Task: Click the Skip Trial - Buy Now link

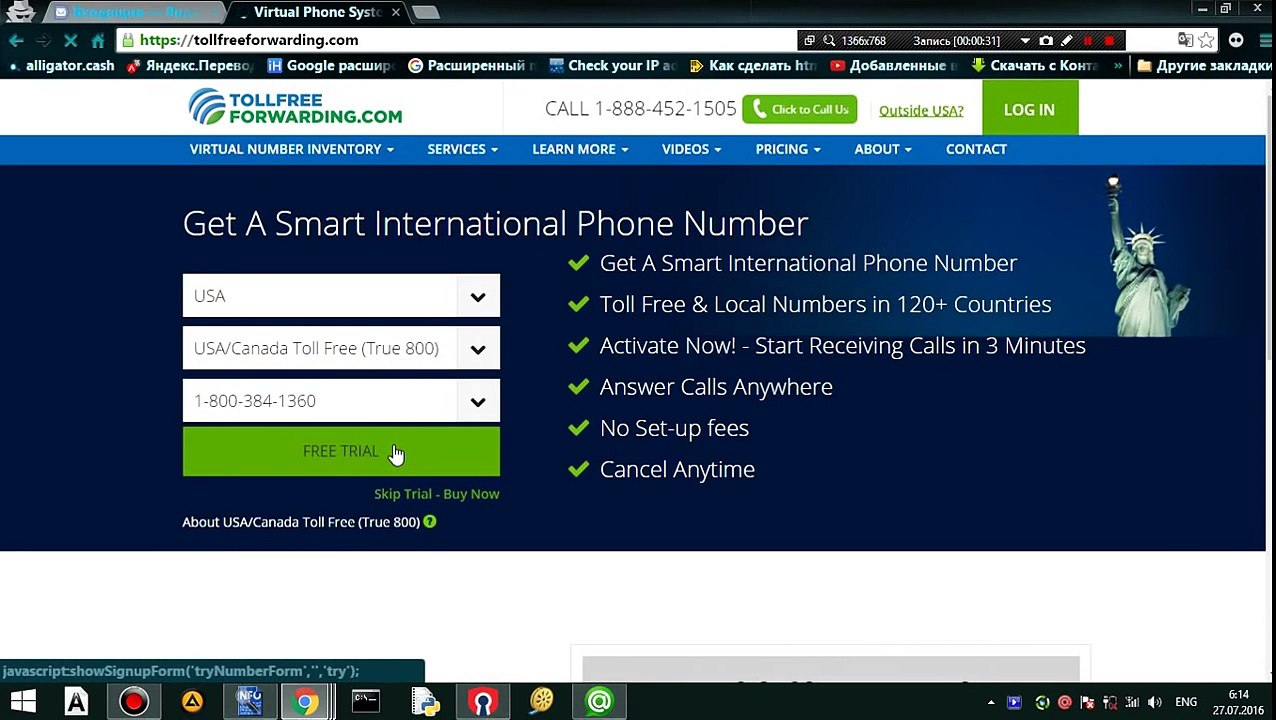Action: (x=437, y=494)
